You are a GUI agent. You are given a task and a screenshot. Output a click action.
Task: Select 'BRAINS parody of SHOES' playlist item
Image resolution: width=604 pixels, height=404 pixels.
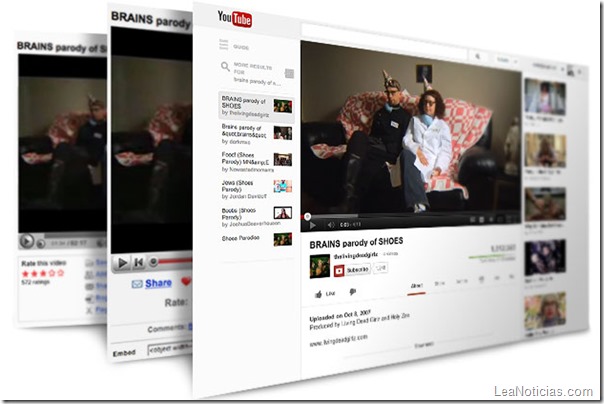pos(256,107)
